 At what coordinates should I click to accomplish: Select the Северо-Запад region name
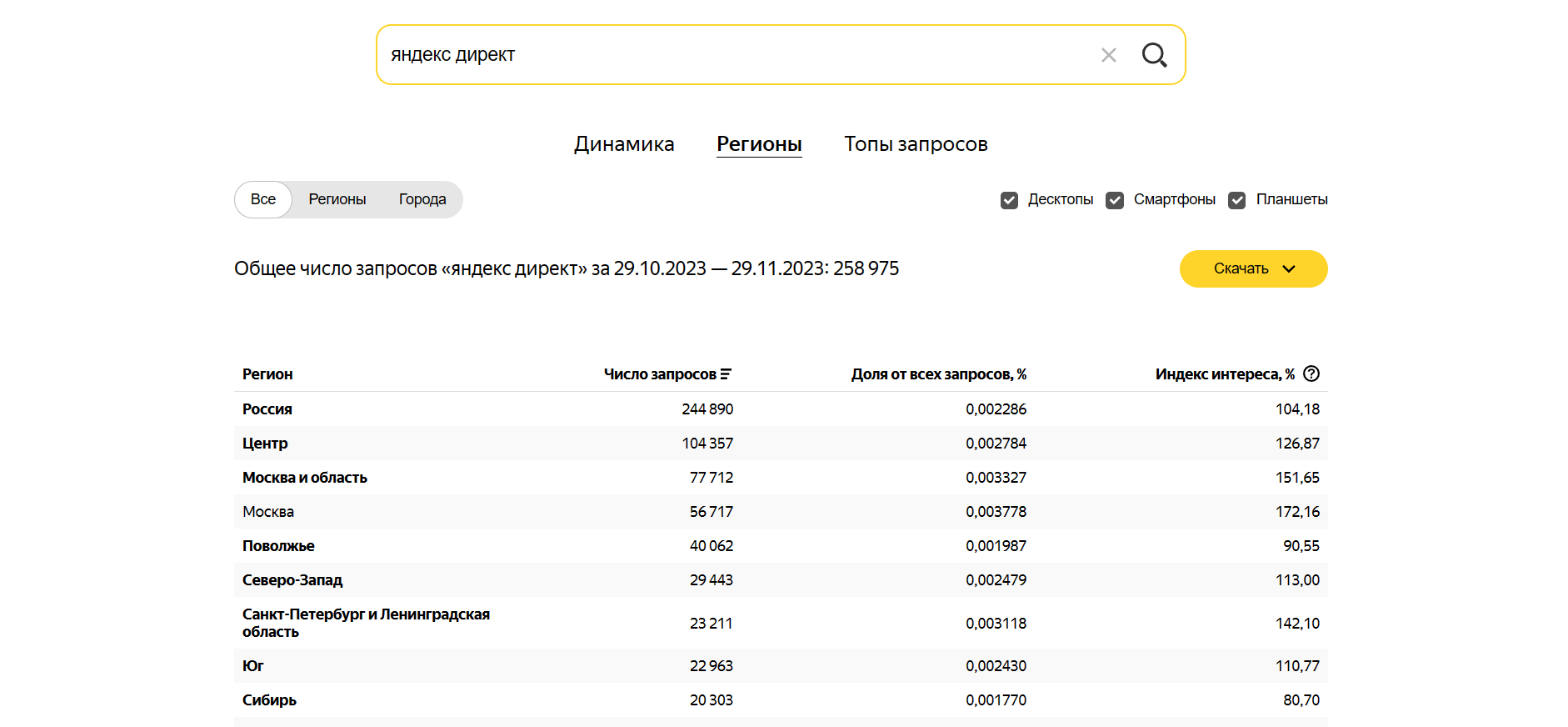(x=292, y=580)
